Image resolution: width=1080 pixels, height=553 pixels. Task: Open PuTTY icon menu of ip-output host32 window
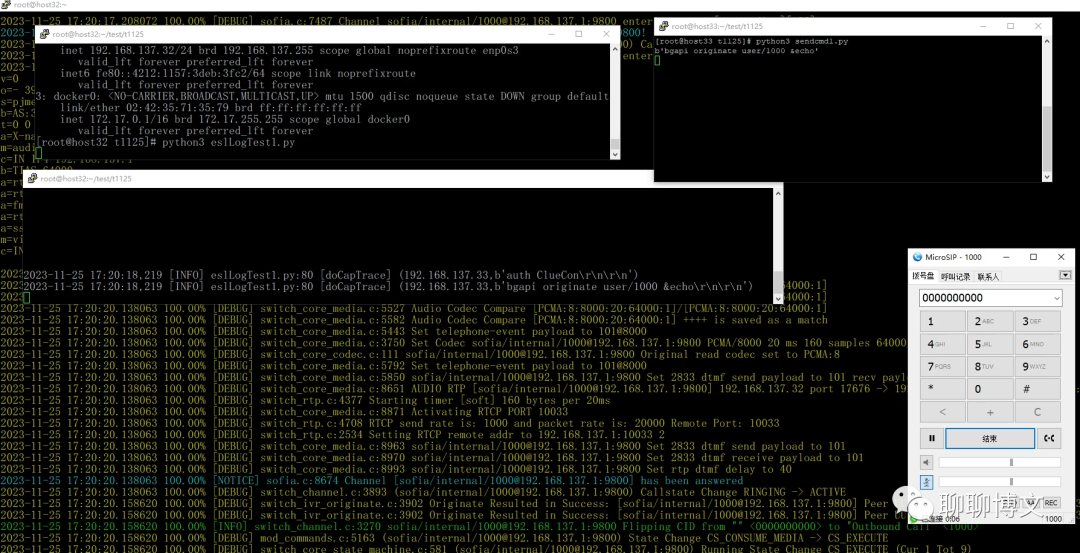[44, 34]
